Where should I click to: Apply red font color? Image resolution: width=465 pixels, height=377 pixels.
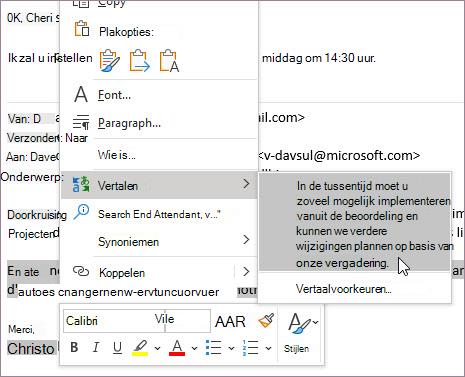177,348
